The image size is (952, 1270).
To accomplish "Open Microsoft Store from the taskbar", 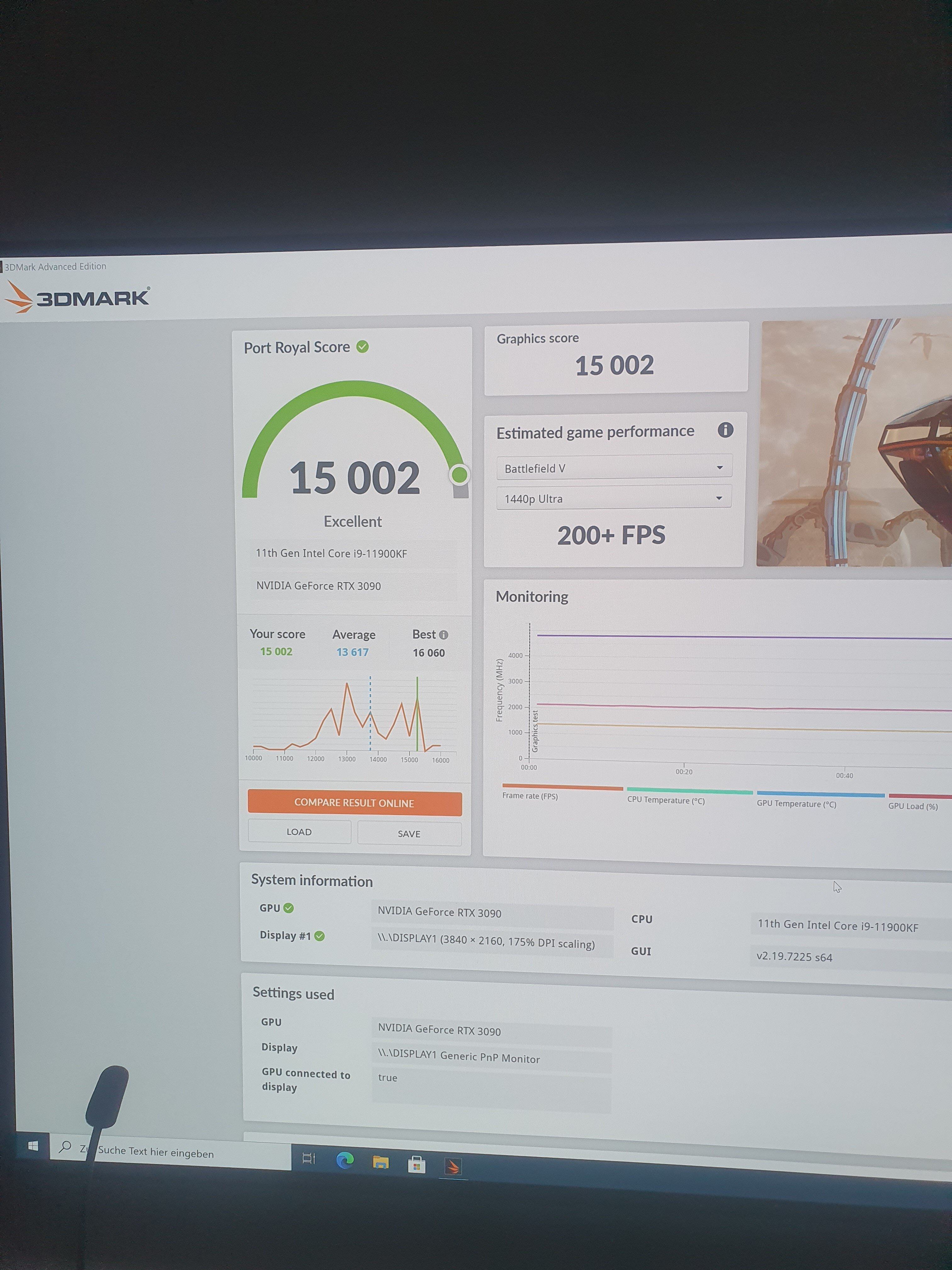I will 416,1164.
